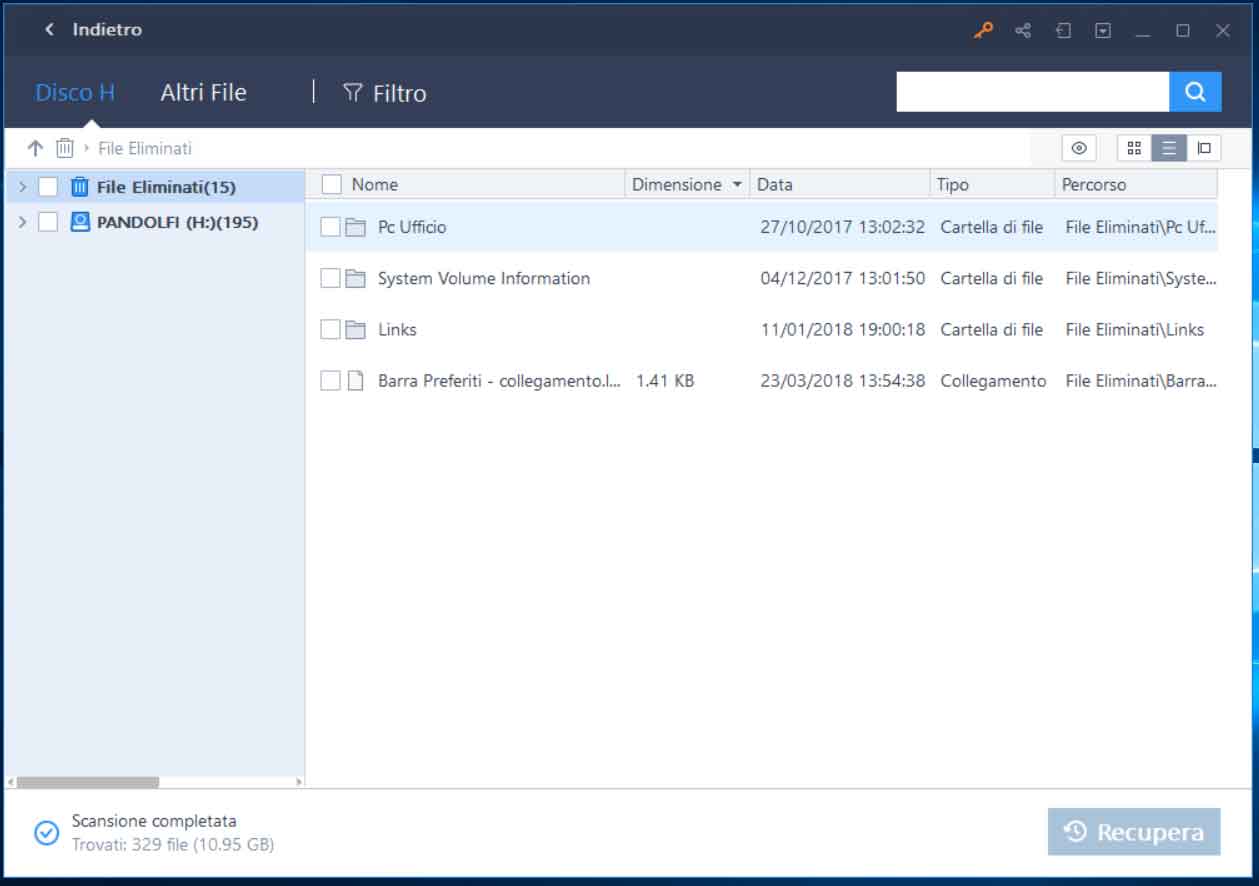Image resolution: width=1259 pixels, height=886 pixels.
Task: Check the Pc Ufficio folder checkbox
Action: 330,227
